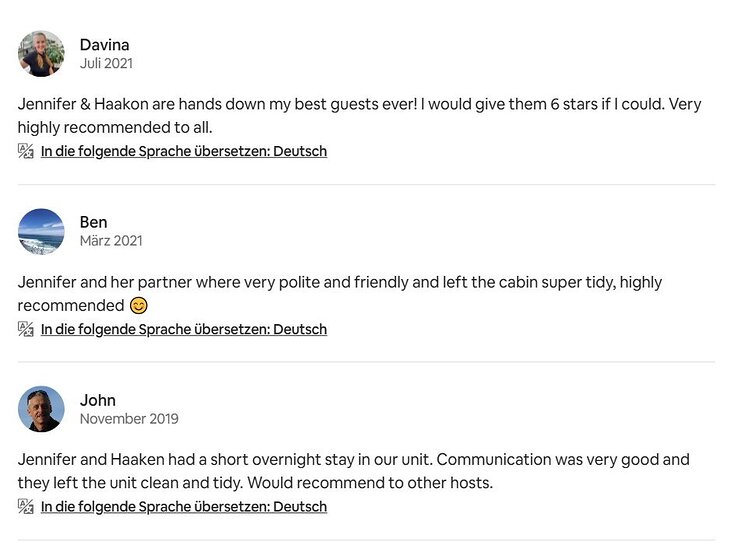Open Davina's profile picture

(x=41, y=54)
